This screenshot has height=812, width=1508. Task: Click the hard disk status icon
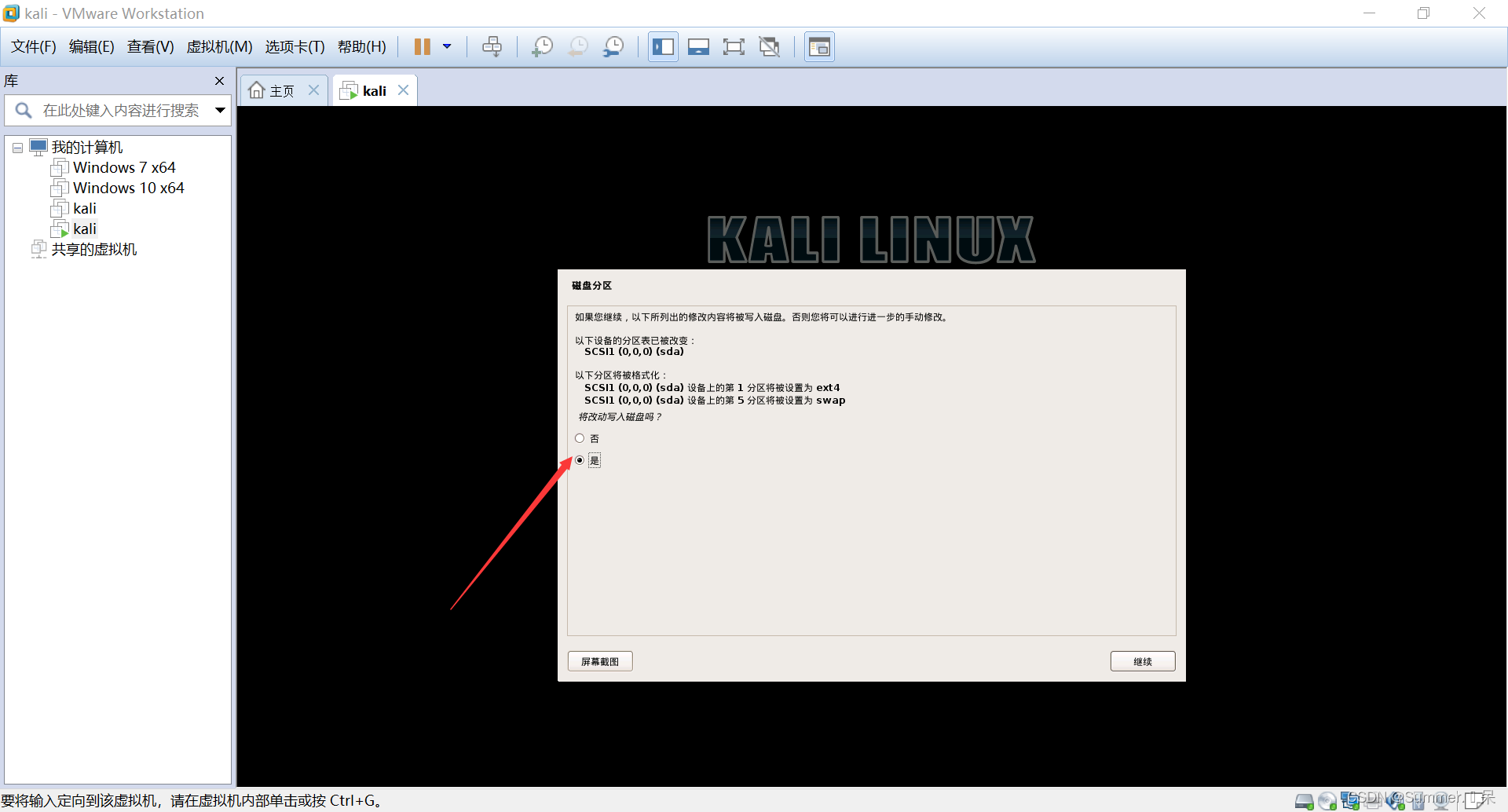[x=1305, y=801]
